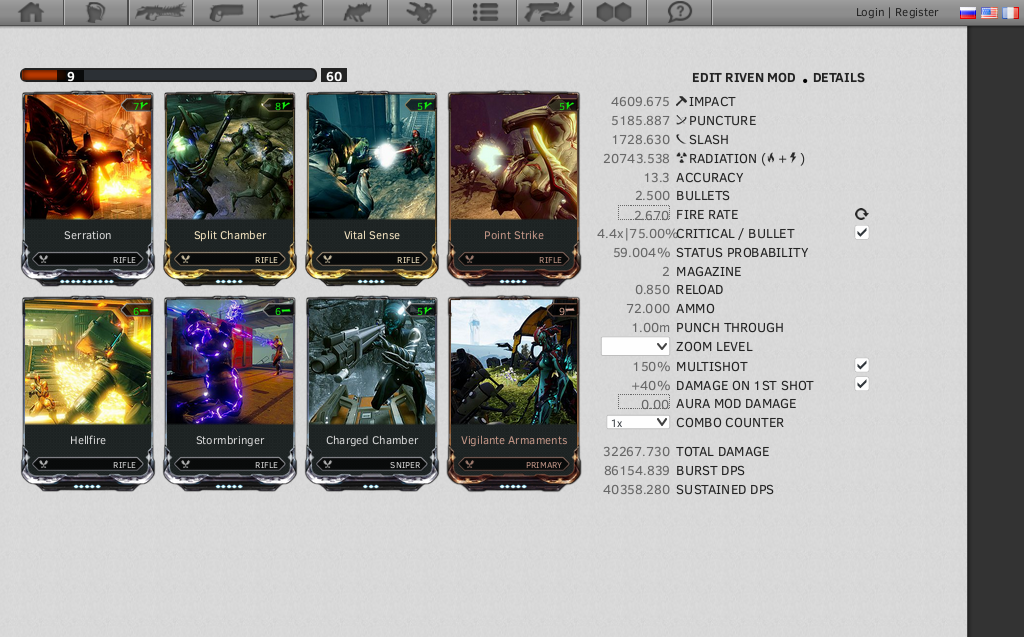The height and width of the screenshot is (638, 1024).
Task: Open the Combo Counter 1x dropdown
Action: tap(638, 423)
